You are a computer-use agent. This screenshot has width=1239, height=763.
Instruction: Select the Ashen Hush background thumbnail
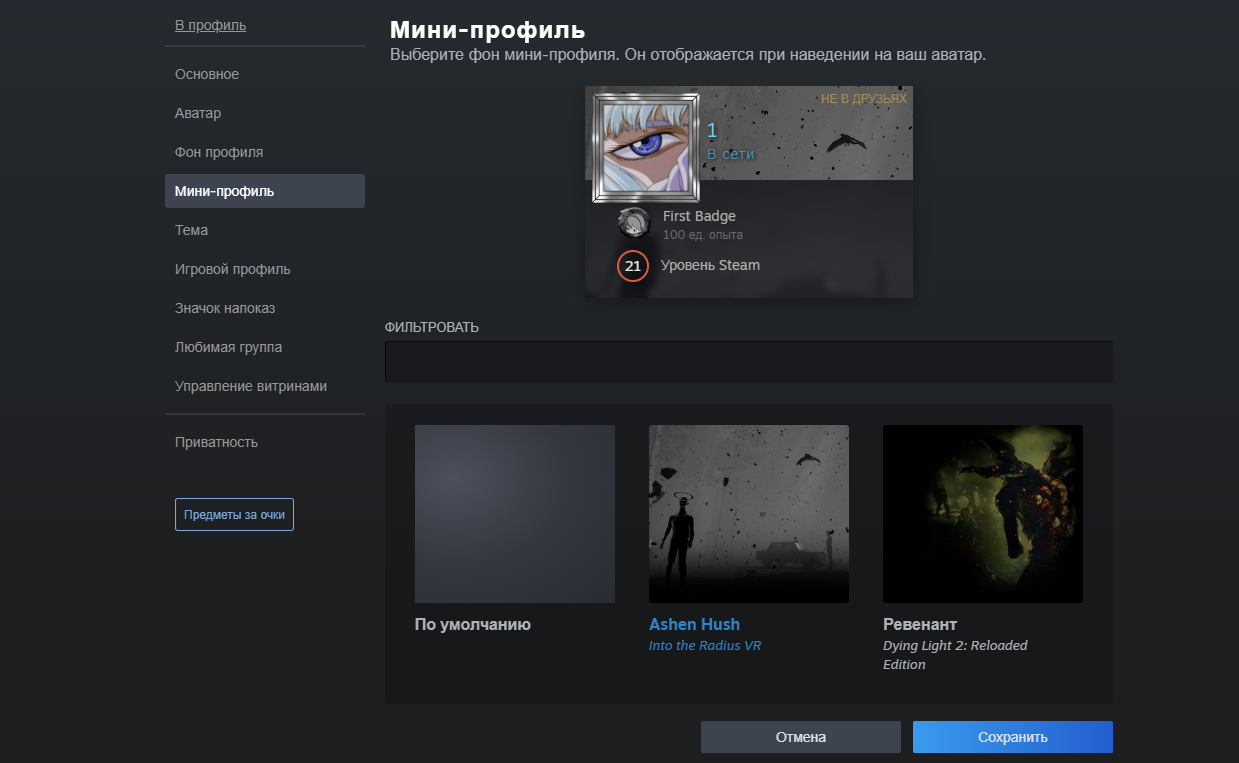[x=749, y=514]
